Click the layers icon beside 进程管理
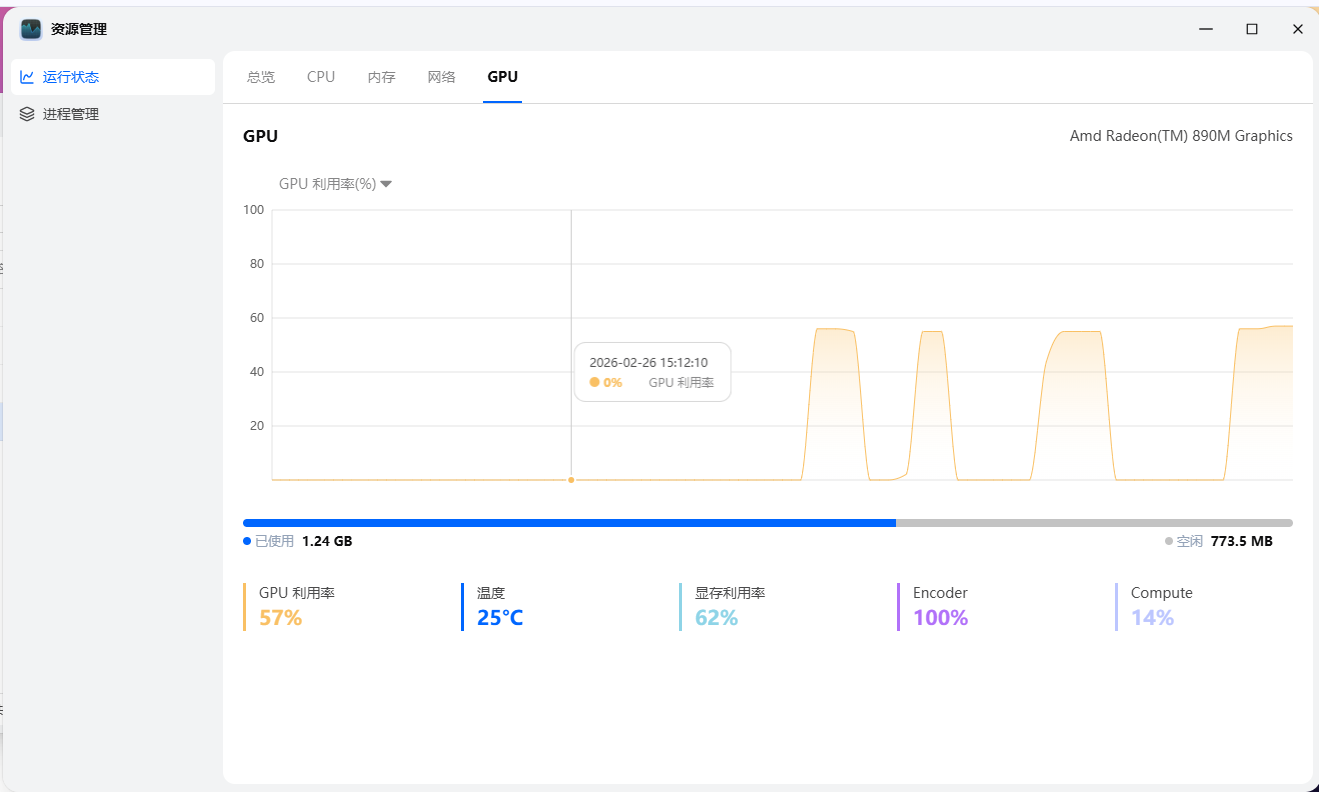Screen dimensions: 1319x792 (27, 114)
